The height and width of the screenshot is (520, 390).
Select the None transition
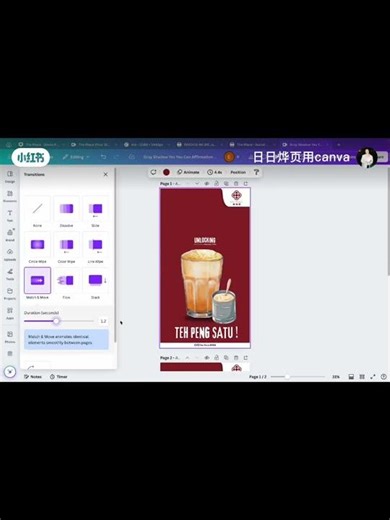(37, 212)
